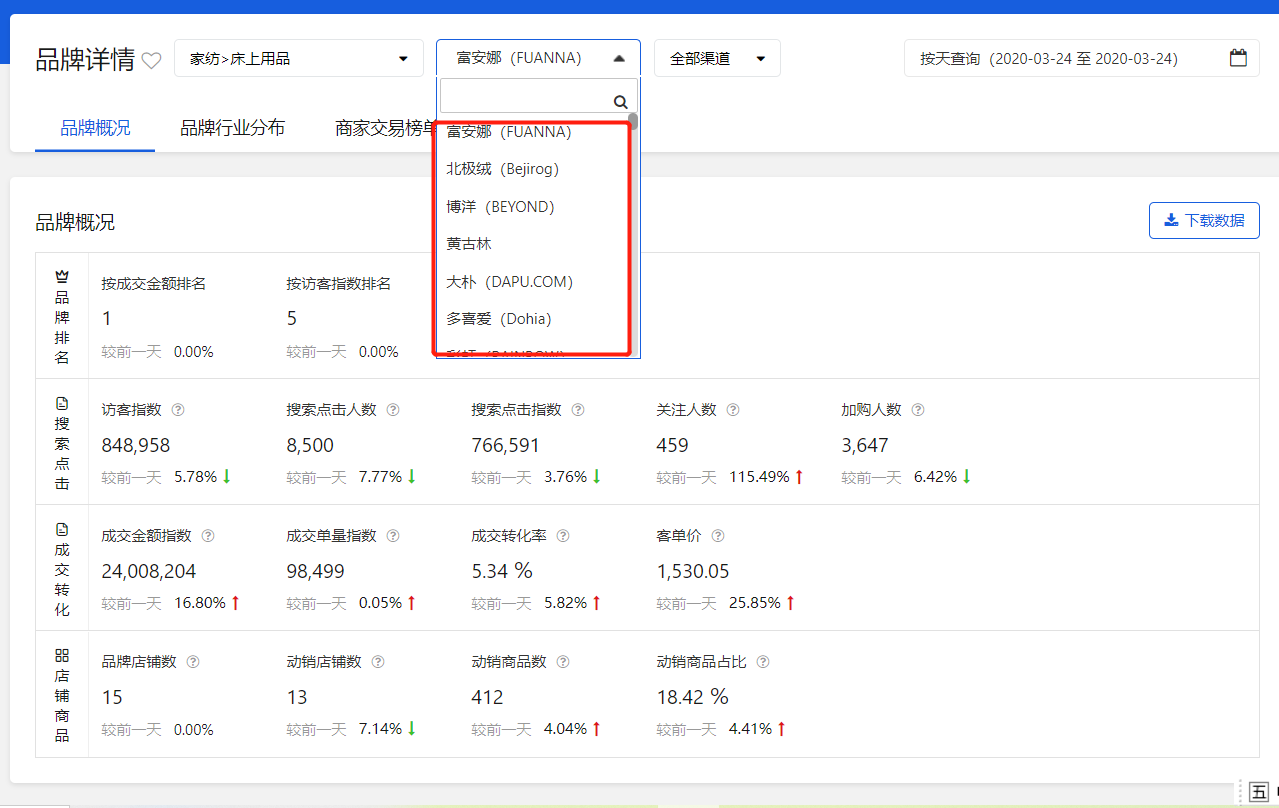This screenshot has height=808, width=1279.
Task: Click the 成交金额指数 value 24,008,204
Action: [x=149, y=572]
